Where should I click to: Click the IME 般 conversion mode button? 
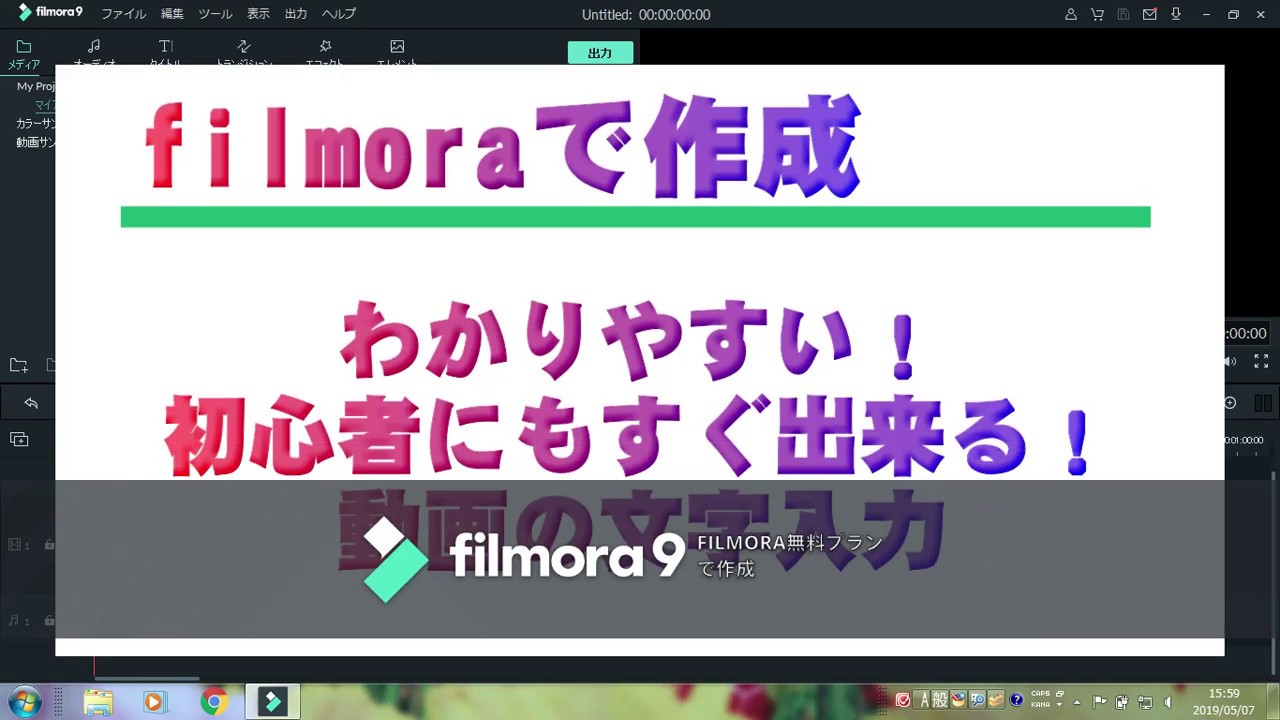coord(940,701)
